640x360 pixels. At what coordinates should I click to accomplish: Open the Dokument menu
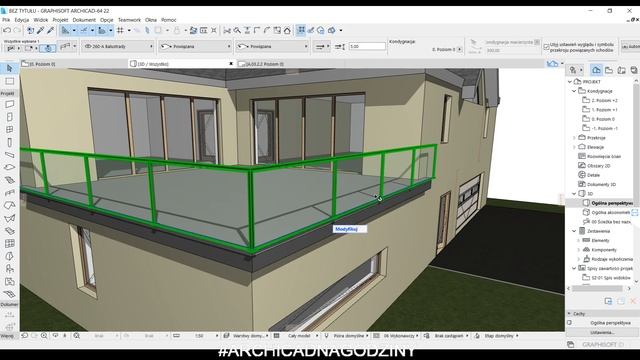[x=84, y=20]
